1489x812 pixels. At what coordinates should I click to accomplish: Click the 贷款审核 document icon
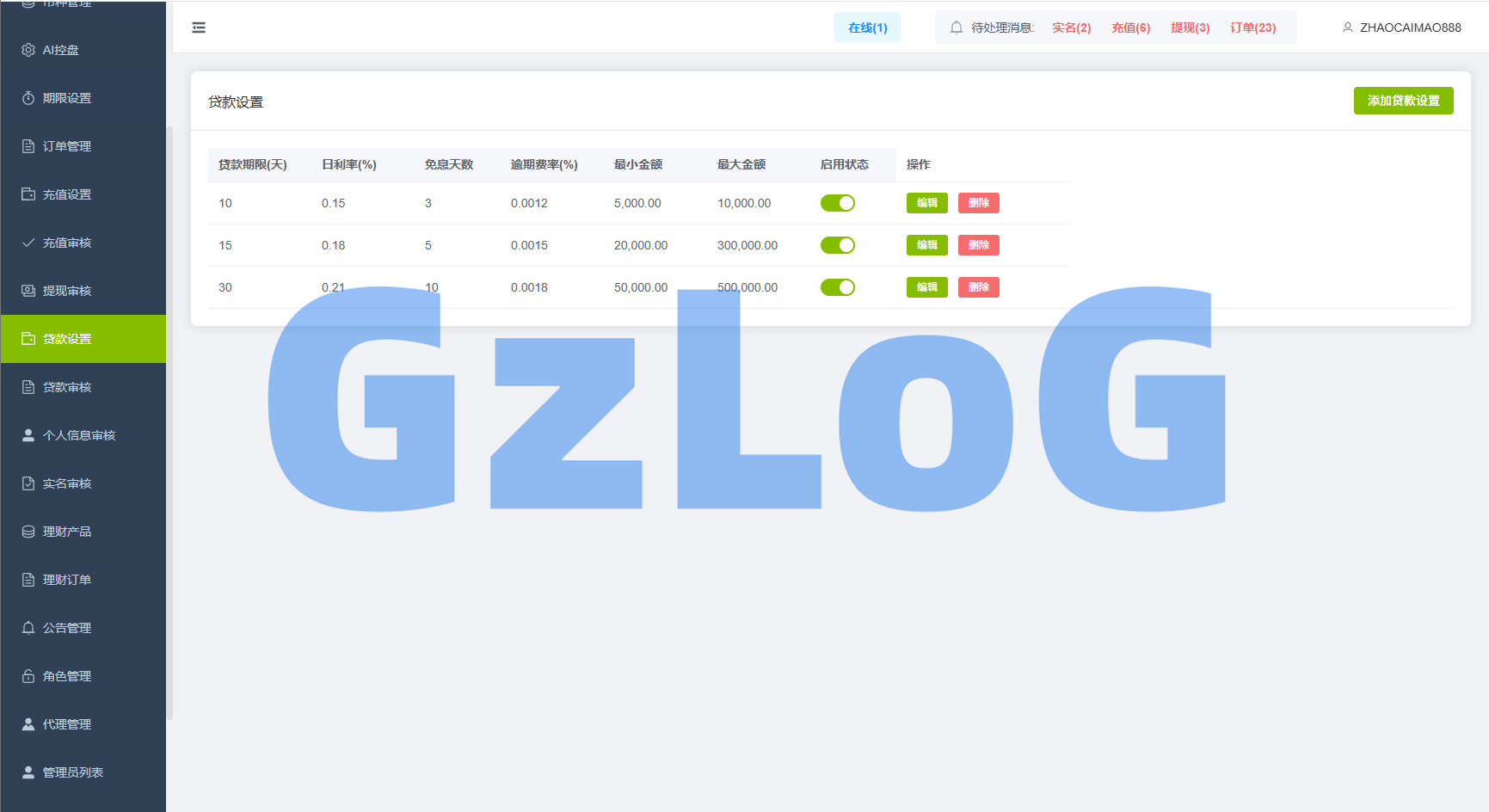[x=28, y=387]
